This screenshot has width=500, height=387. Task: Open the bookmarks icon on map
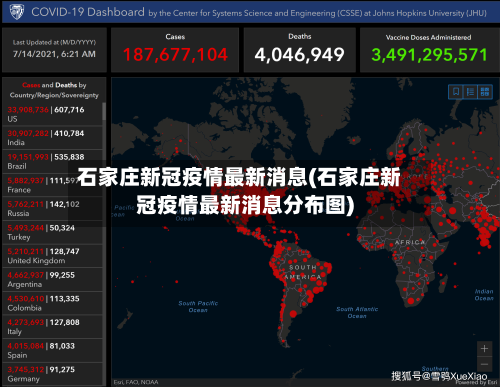(x=456, y=91)
